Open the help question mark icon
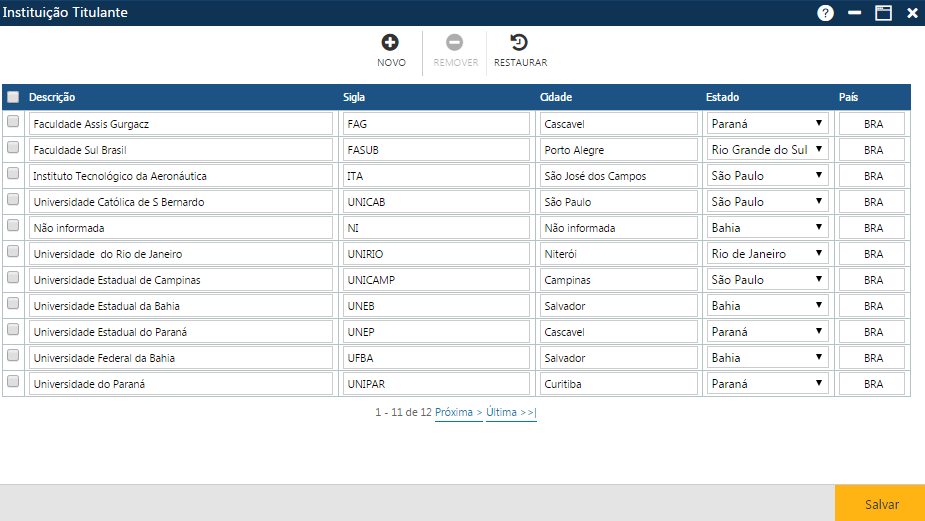Viewport: 925px width, 521px height. click(x=825, y=13)
